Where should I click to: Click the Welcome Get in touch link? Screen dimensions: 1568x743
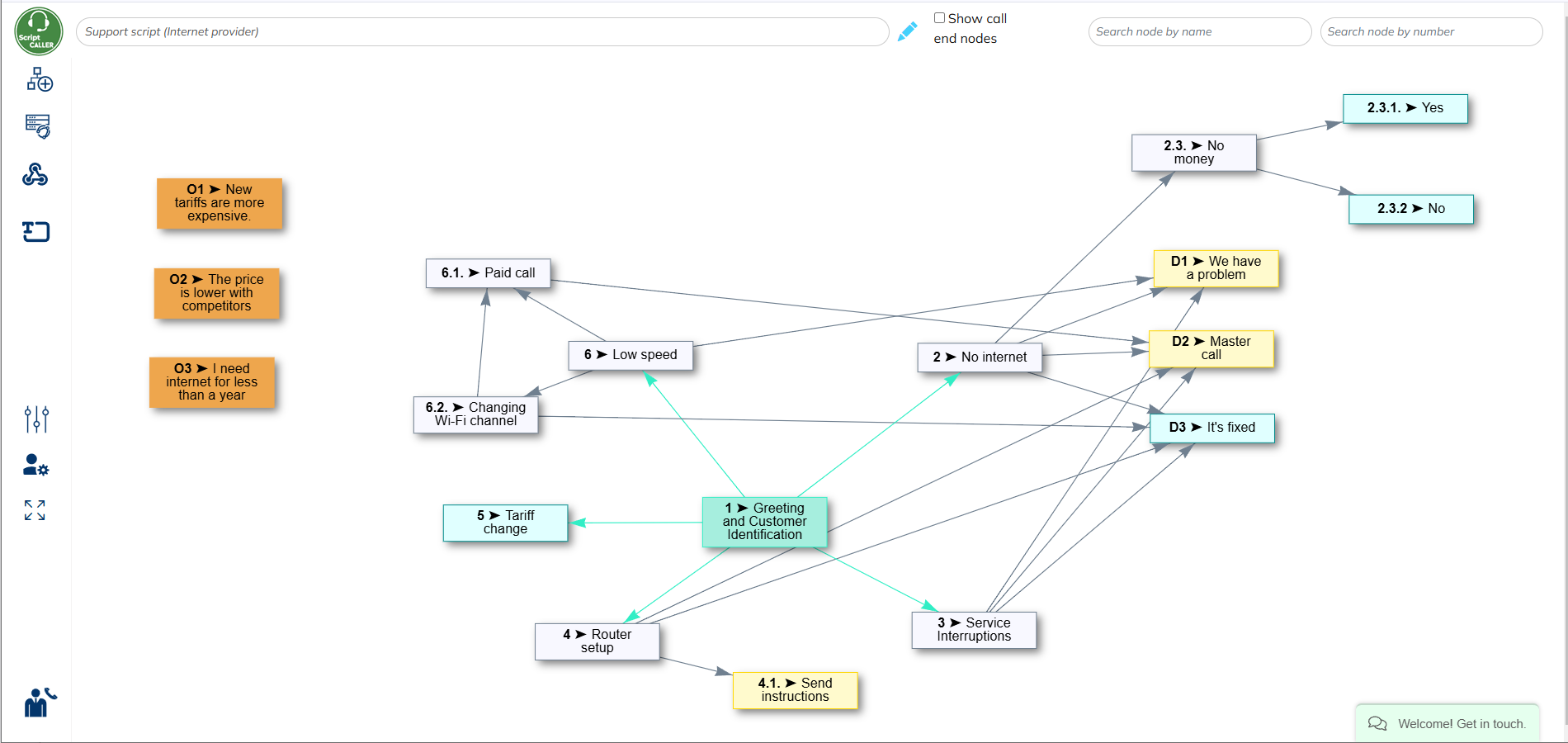point(1461,723)
